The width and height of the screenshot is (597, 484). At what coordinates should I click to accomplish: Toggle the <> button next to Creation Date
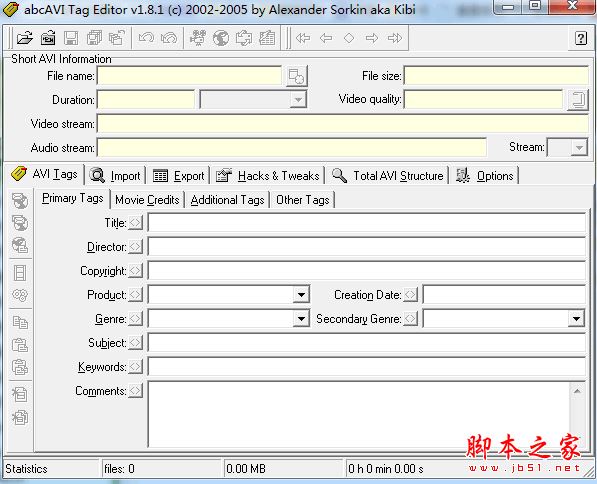pyautogui.click(x=410, y=294)
